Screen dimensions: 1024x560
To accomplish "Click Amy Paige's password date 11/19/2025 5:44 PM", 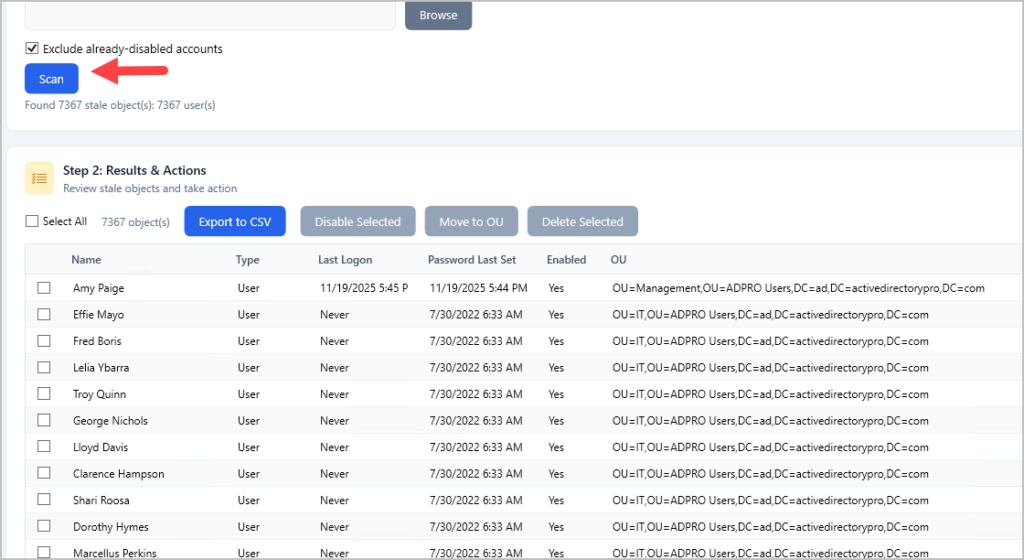I will pyautogui.click(x=479, y=288).
